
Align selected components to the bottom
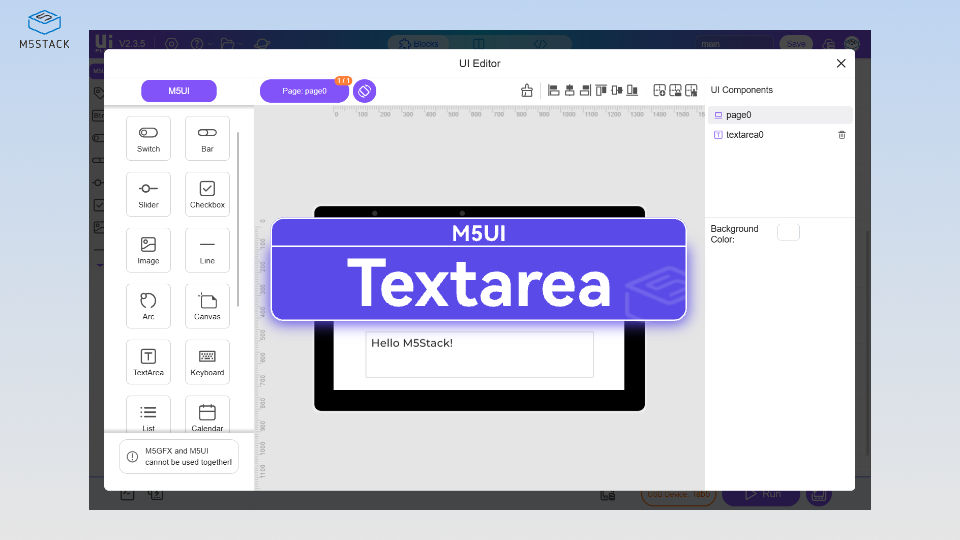632,91
